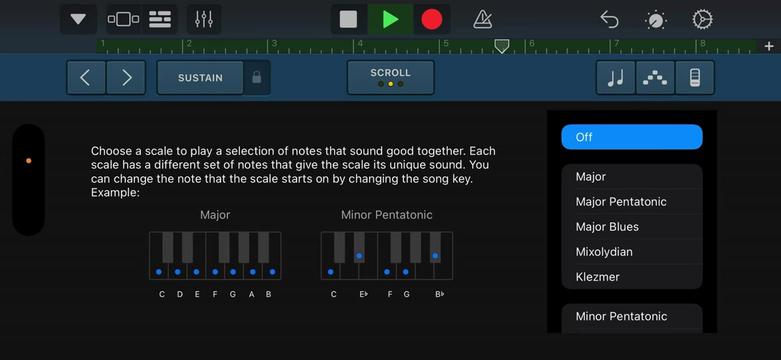
Task: Add a song section with the plus icon
Action: pos(769,46)
